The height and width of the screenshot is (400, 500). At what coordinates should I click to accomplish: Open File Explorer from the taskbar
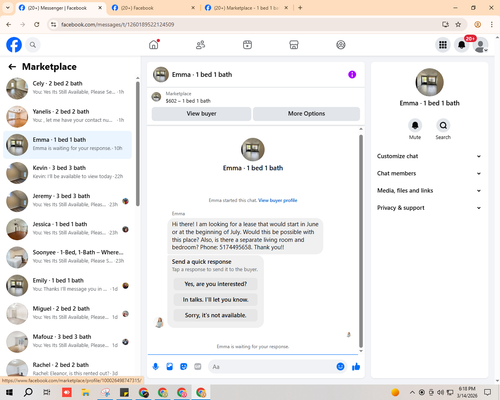coord(86,392)
